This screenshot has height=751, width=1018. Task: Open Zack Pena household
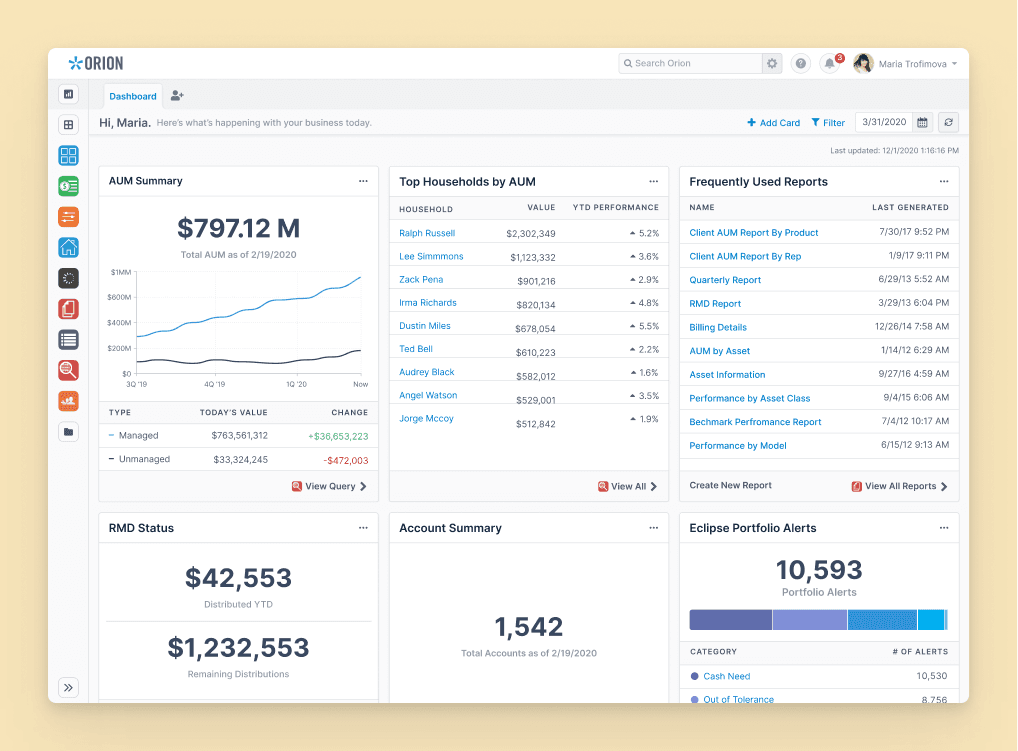(421, 280)
